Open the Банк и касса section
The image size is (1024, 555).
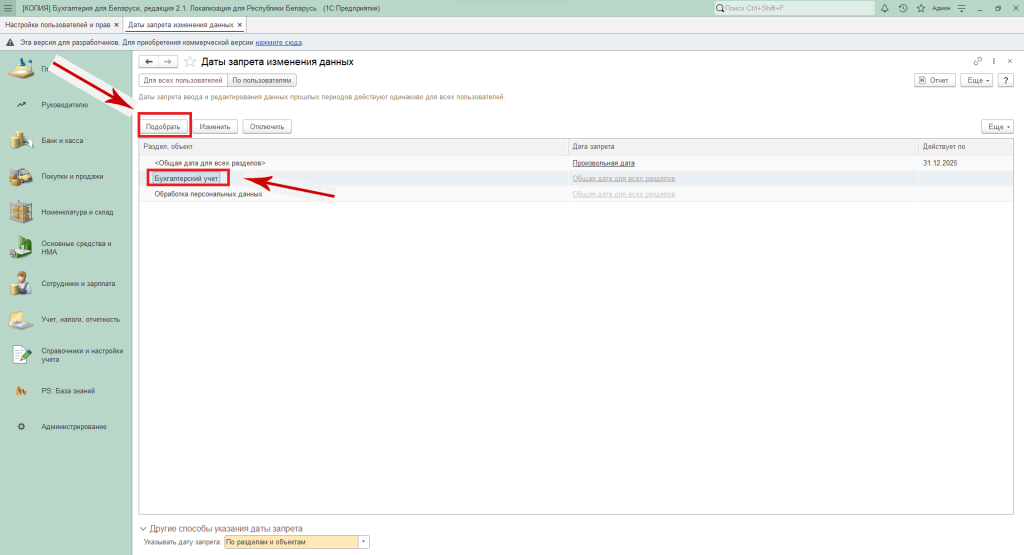point(62,141)
